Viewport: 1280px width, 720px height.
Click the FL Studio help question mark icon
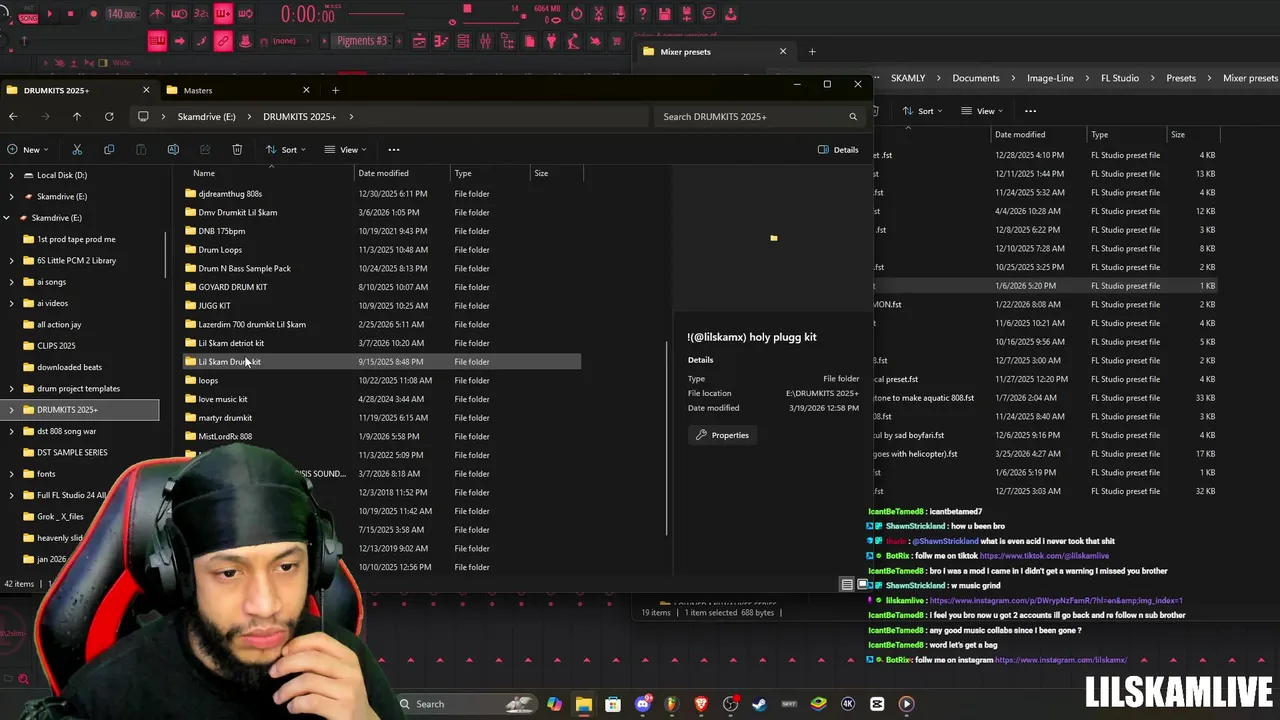pyautogui.click(x=643, y=14)
